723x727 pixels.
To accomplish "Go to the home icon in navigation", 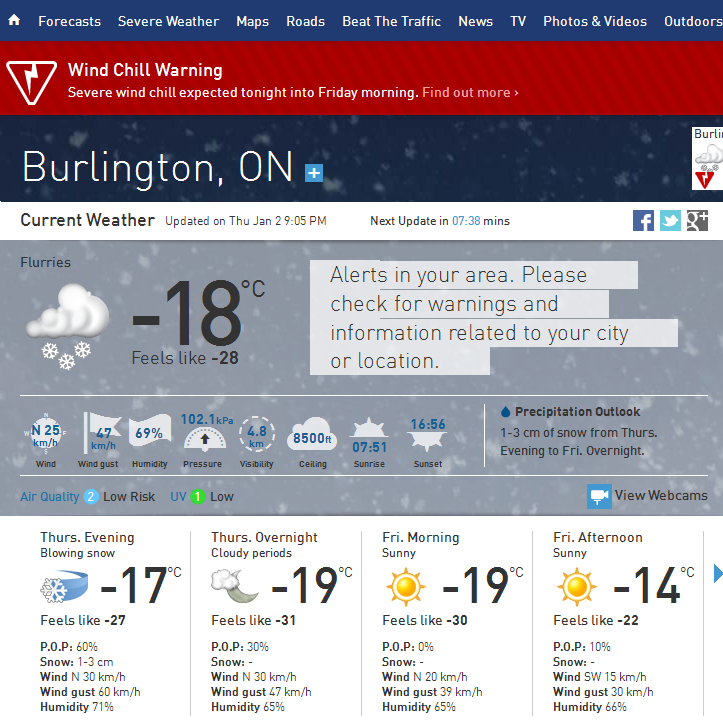I will pyautogui.click(x=14, y=20).
